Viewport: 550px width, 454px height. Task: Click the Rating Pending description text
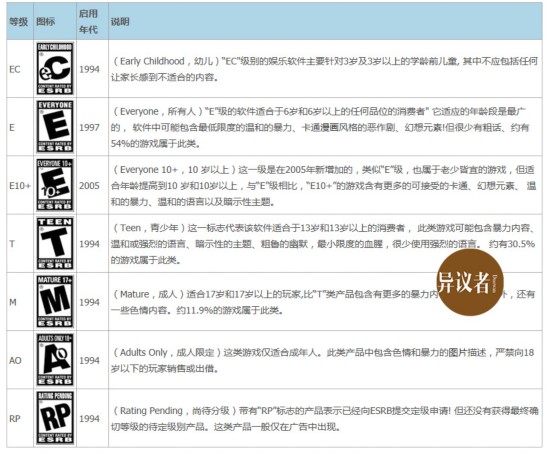[x=325, y=419]
